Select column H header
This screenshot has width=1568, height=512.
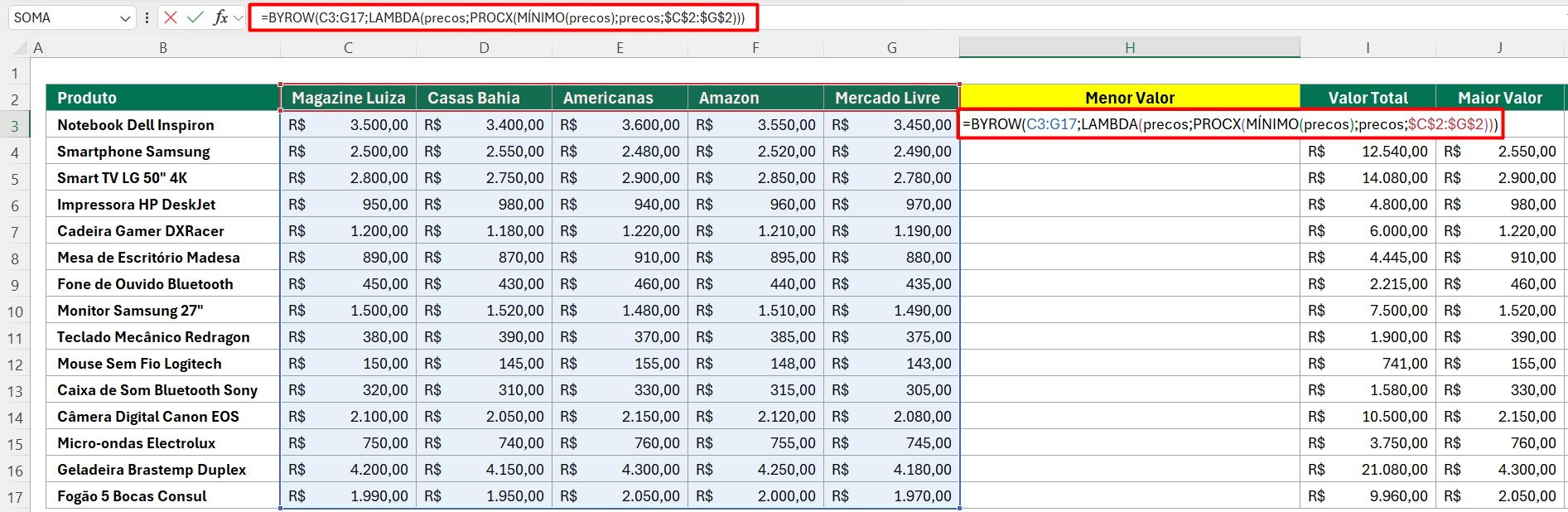point(1130,48)
